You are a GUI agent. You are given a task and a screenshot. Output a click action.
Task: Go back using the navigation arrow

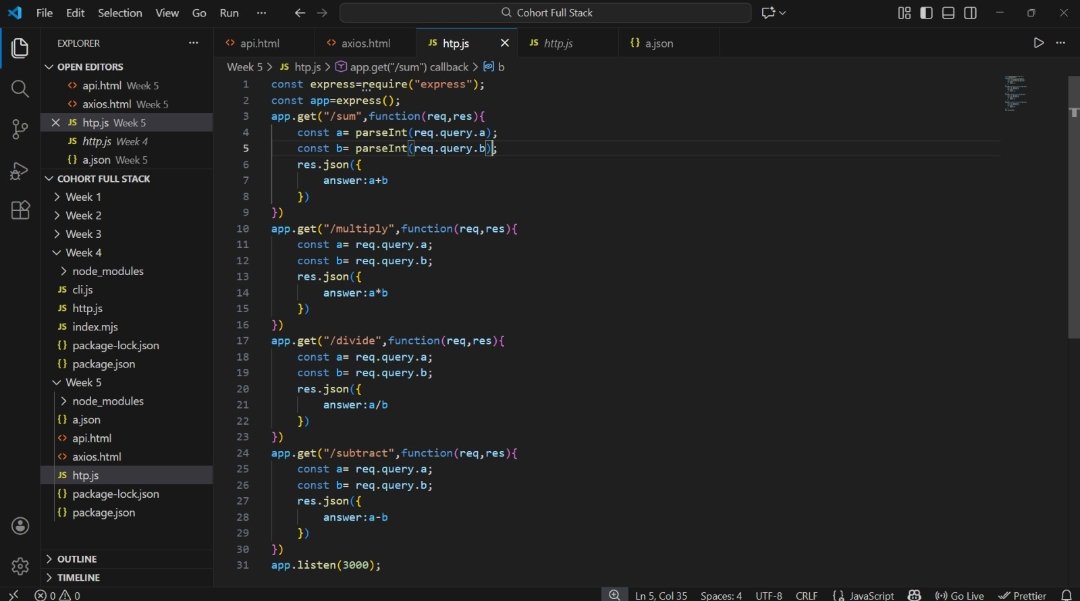pos(300,12)
